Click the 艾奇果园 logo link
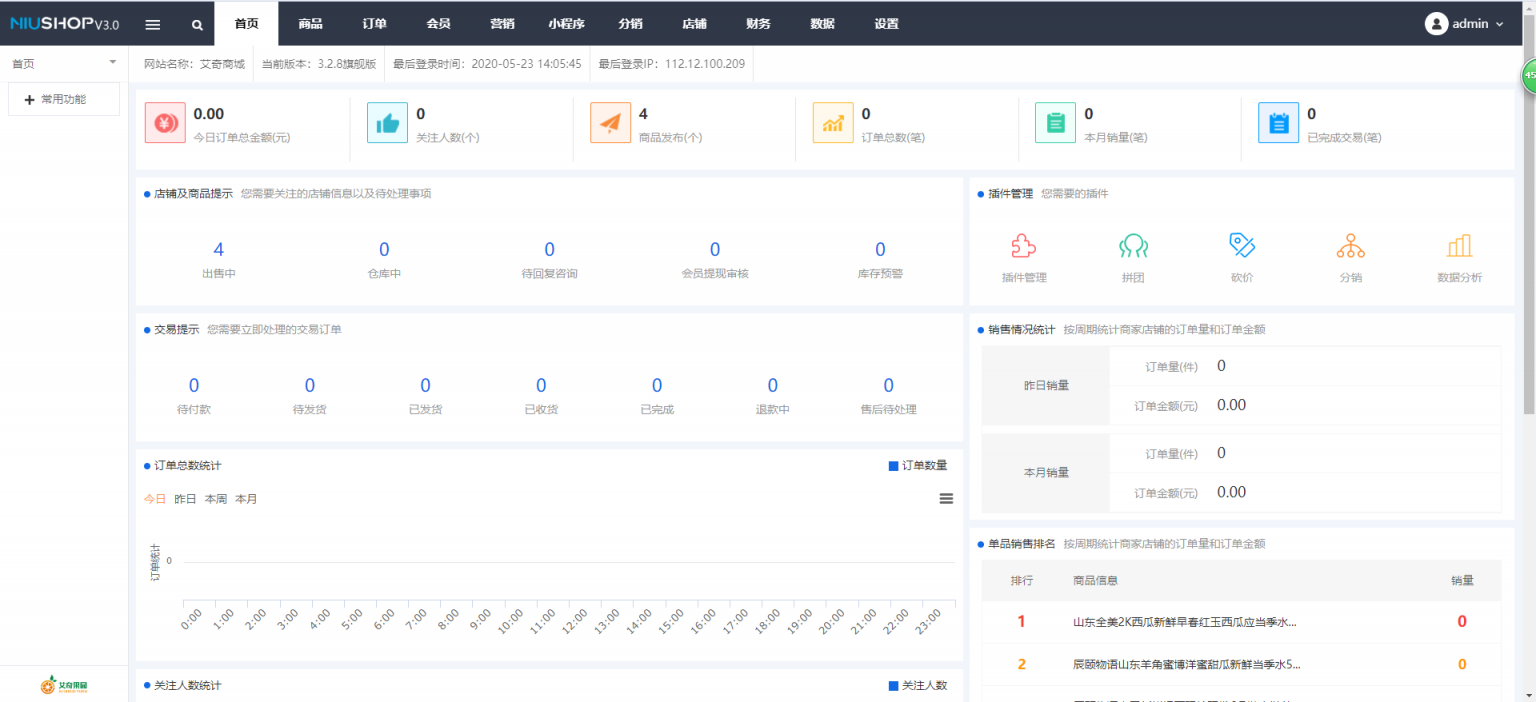The height and width of the screenshot is (702, 1536). click(x=63, y=684)
